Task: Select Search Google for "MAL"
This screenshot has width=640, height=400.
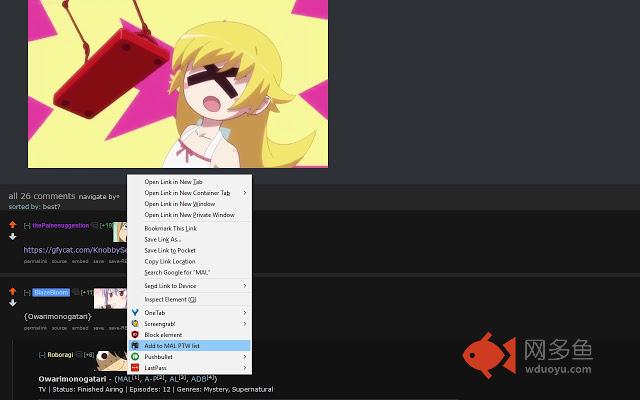Action: [x=190, y=272]
